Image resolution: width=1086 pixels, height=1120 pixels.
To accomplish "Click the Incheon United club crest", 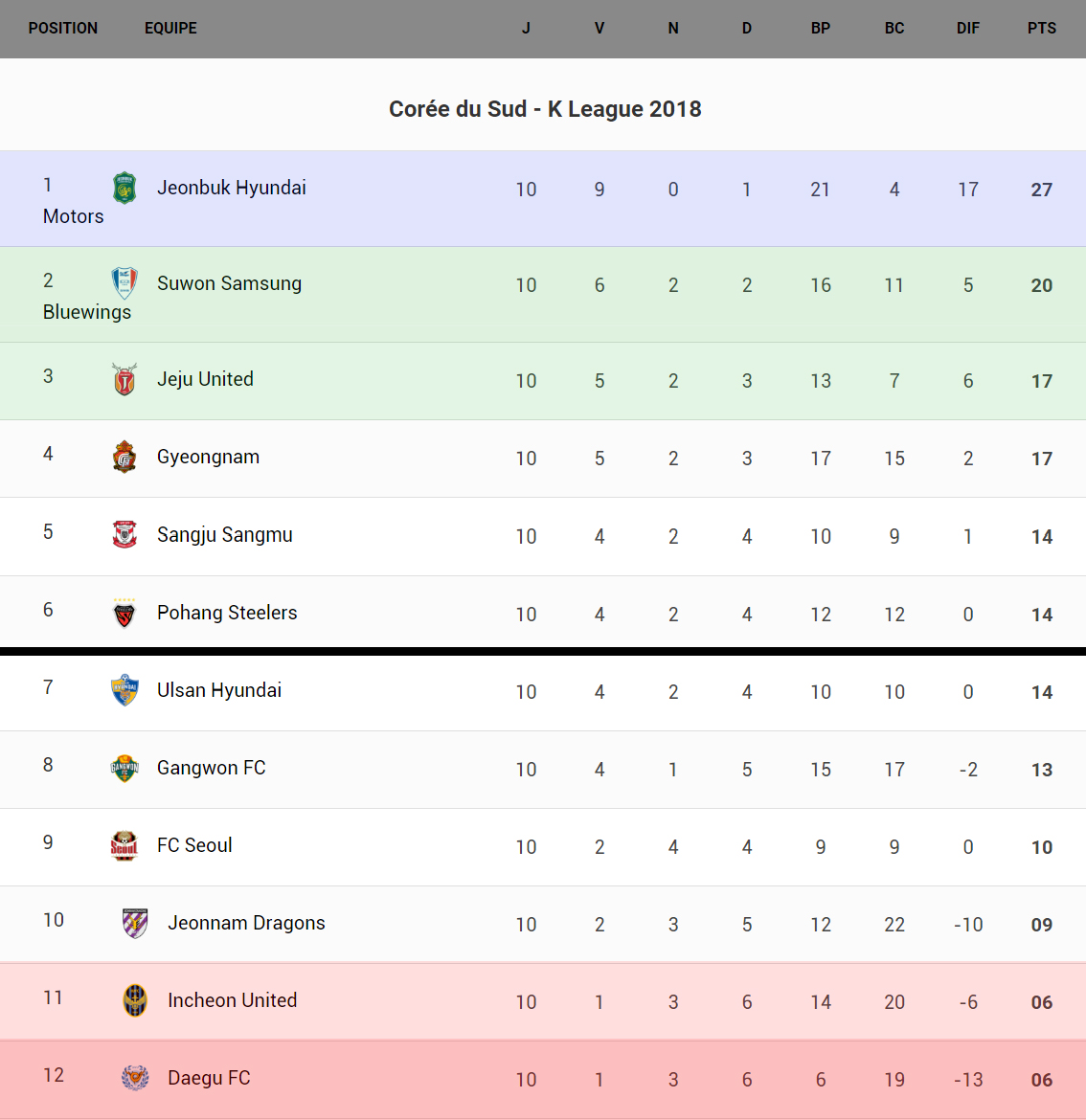I will click(x=135, y=1000).
